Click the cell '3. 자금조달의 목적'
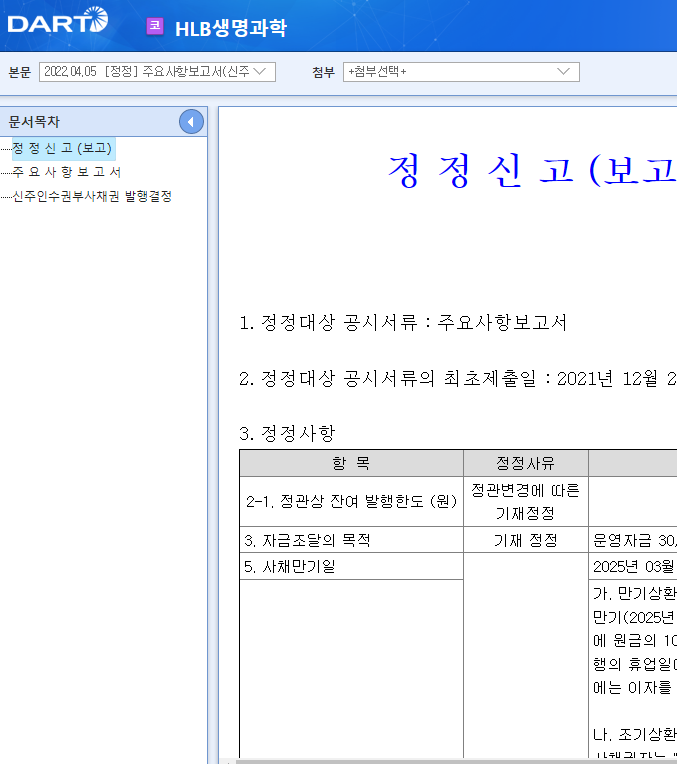 (351, 540)
